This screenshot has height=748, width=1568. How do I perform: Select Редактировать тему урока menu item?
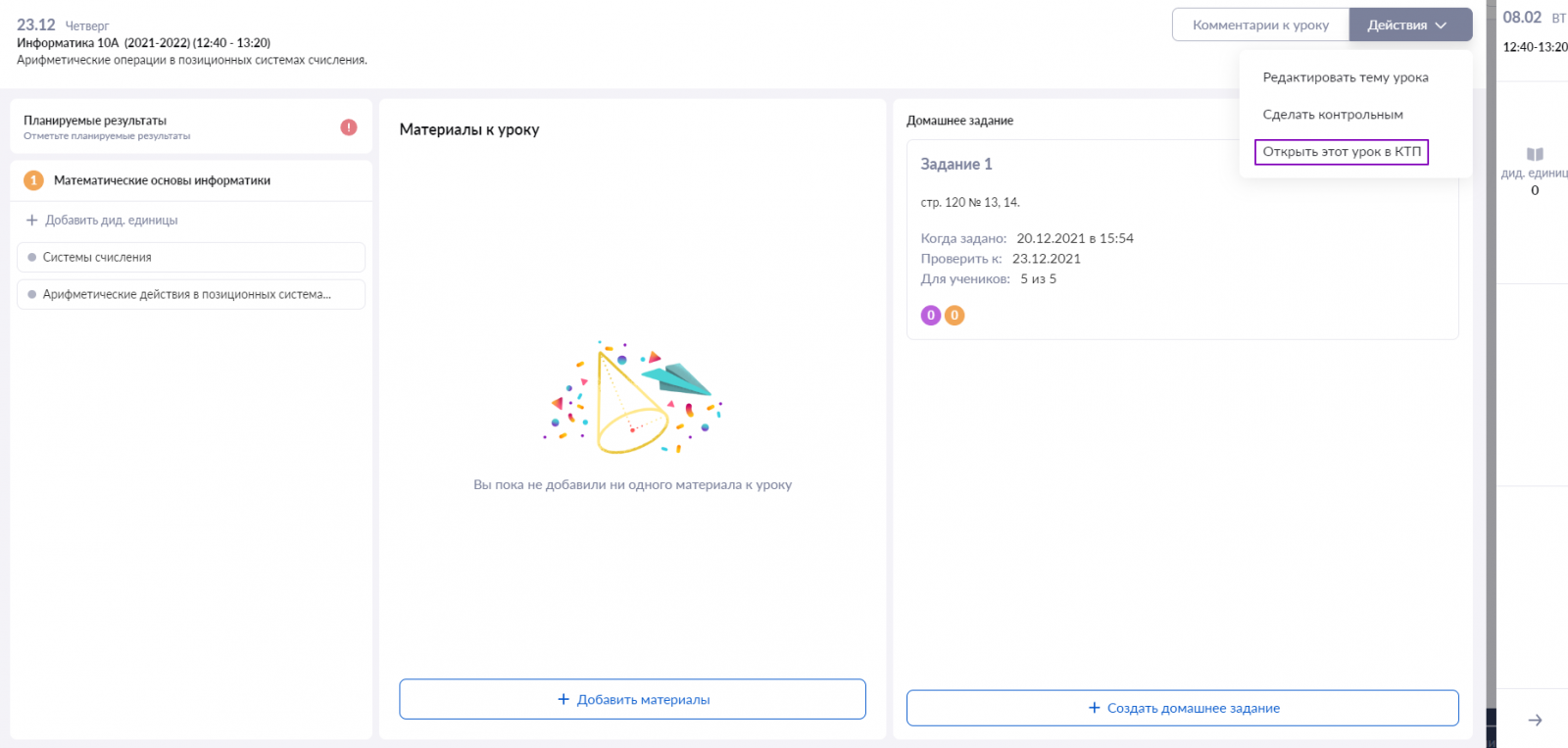[1345, 77]
